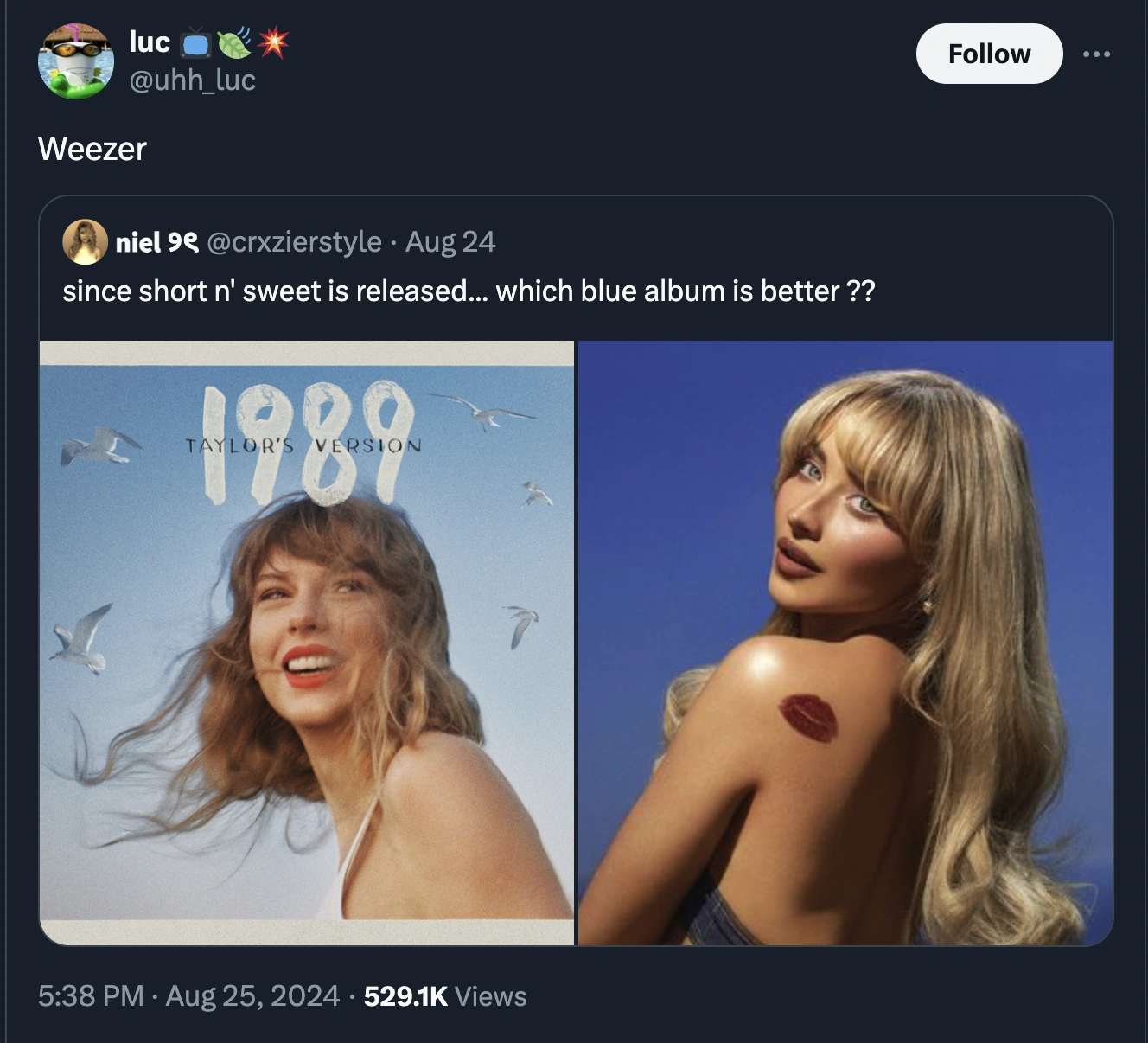Click the Weezer tweet text
The image size is (1148, 1043).
tap(92, 149)
